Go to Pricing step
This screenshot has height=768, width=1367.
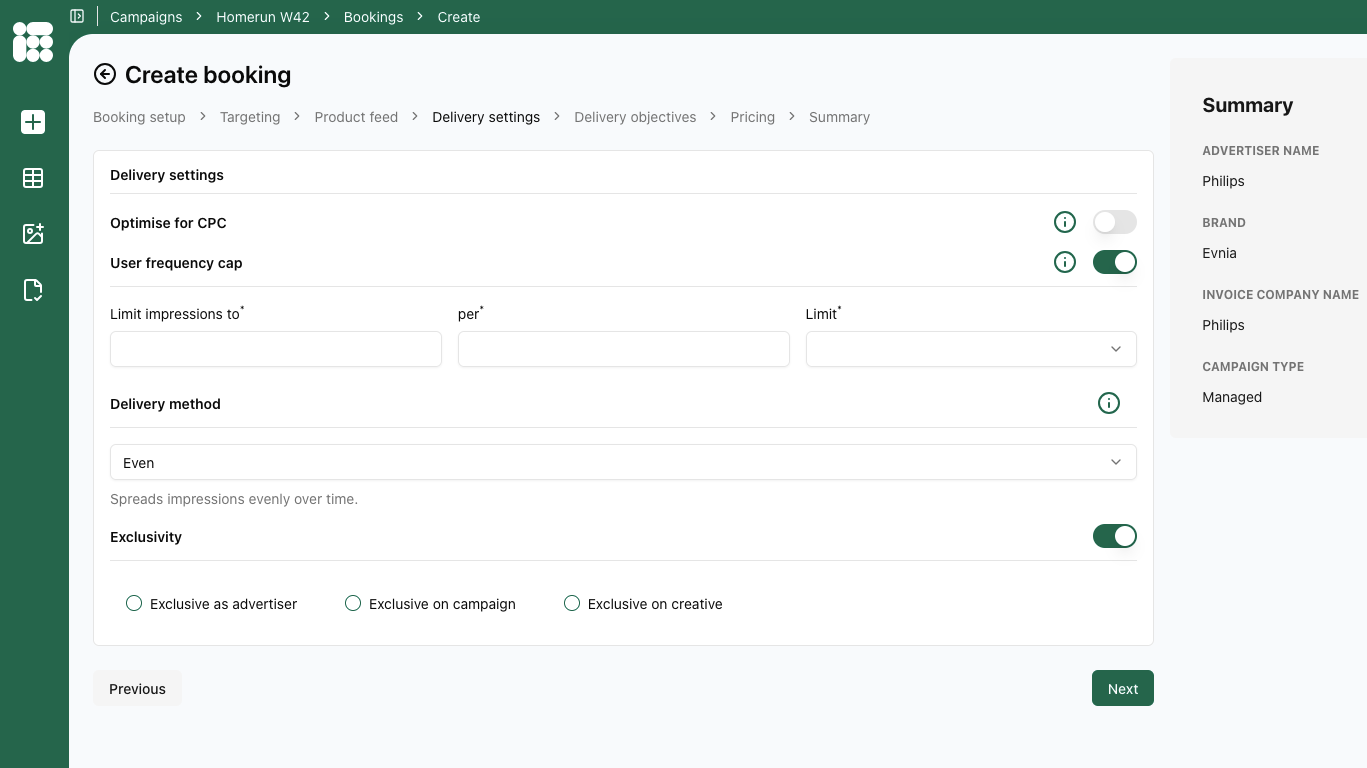752,117
